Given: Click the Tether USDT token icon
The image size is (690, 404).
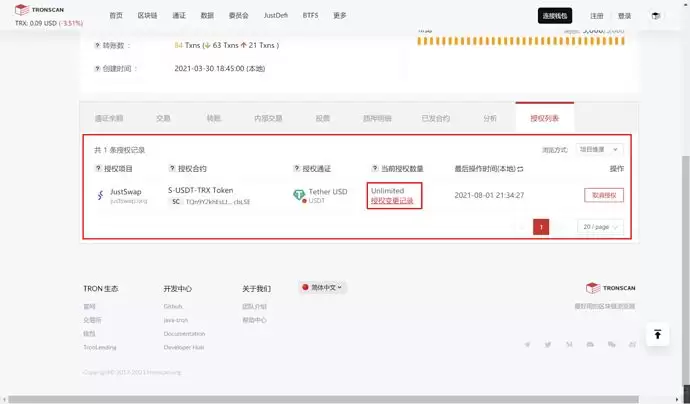Looking at the screenshot, I should click(x=299, y=195).
